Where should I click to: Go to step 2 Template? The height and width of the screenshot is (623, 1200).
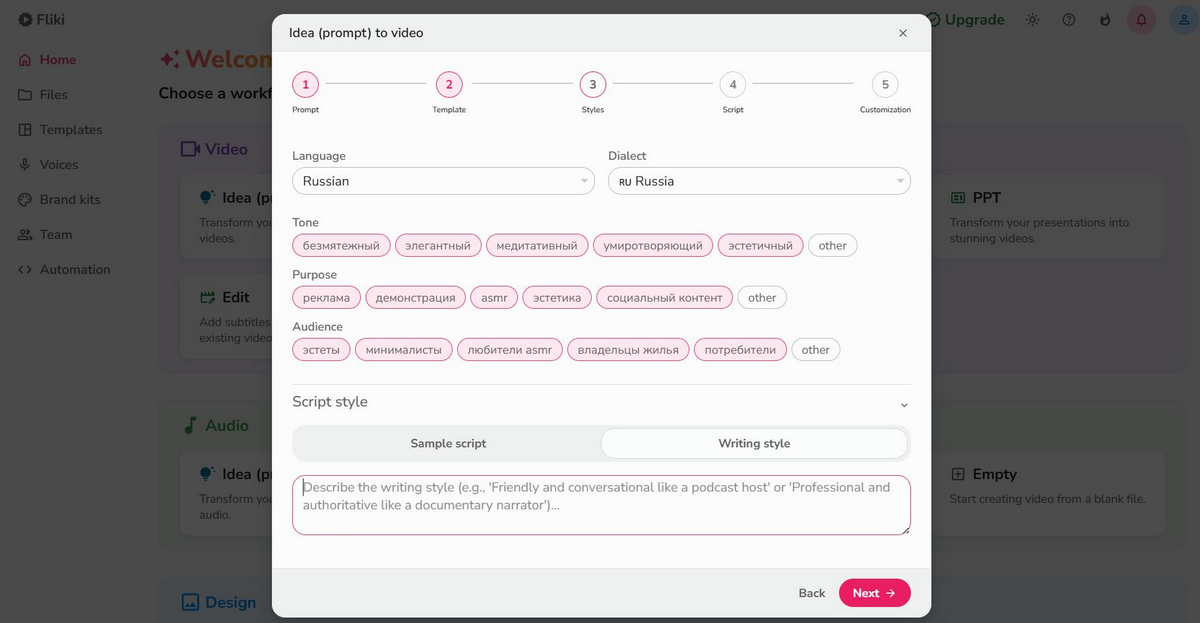point(449,85)
